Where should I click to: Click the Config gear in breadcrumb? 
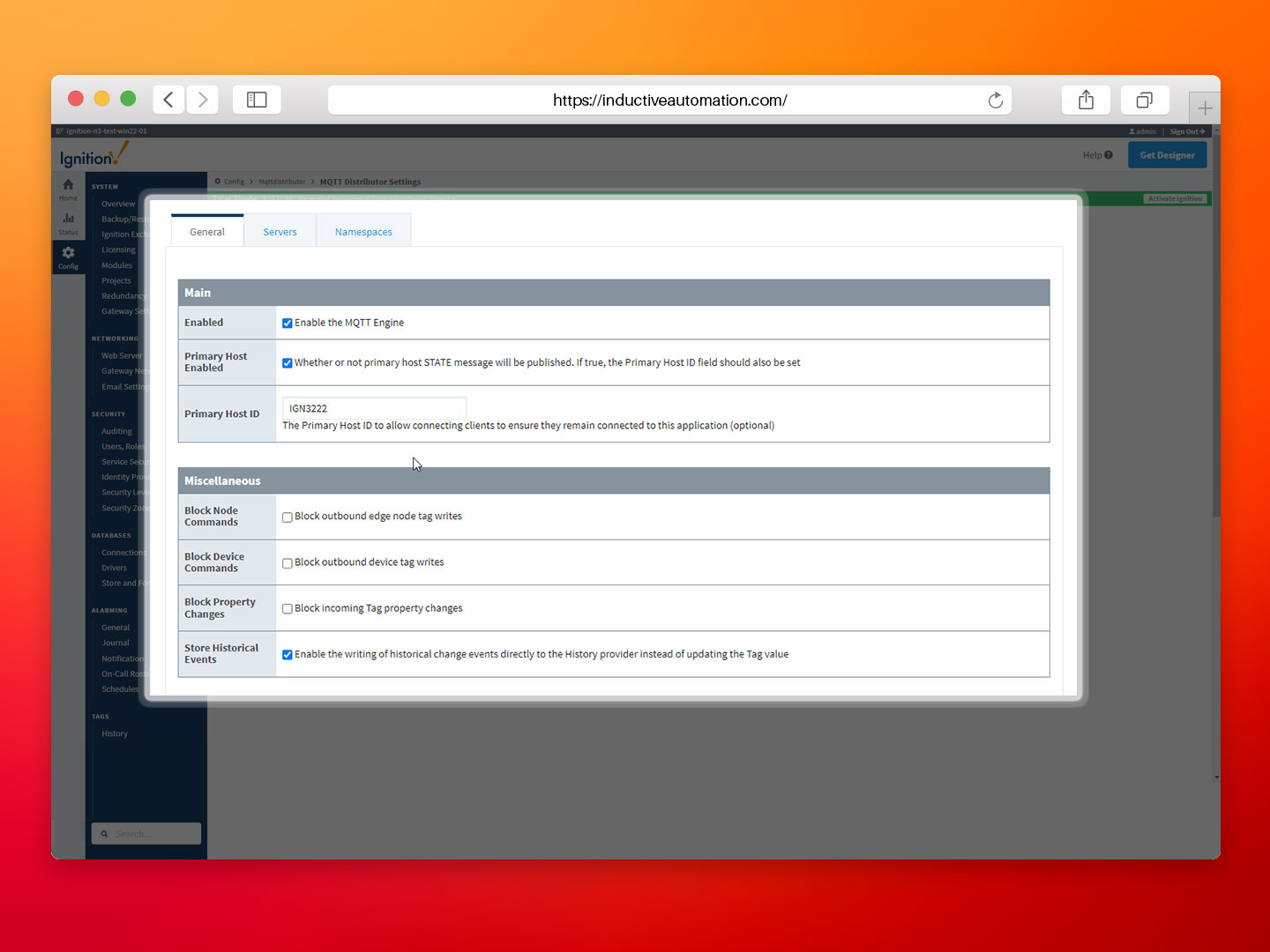(x=218, y=182)
